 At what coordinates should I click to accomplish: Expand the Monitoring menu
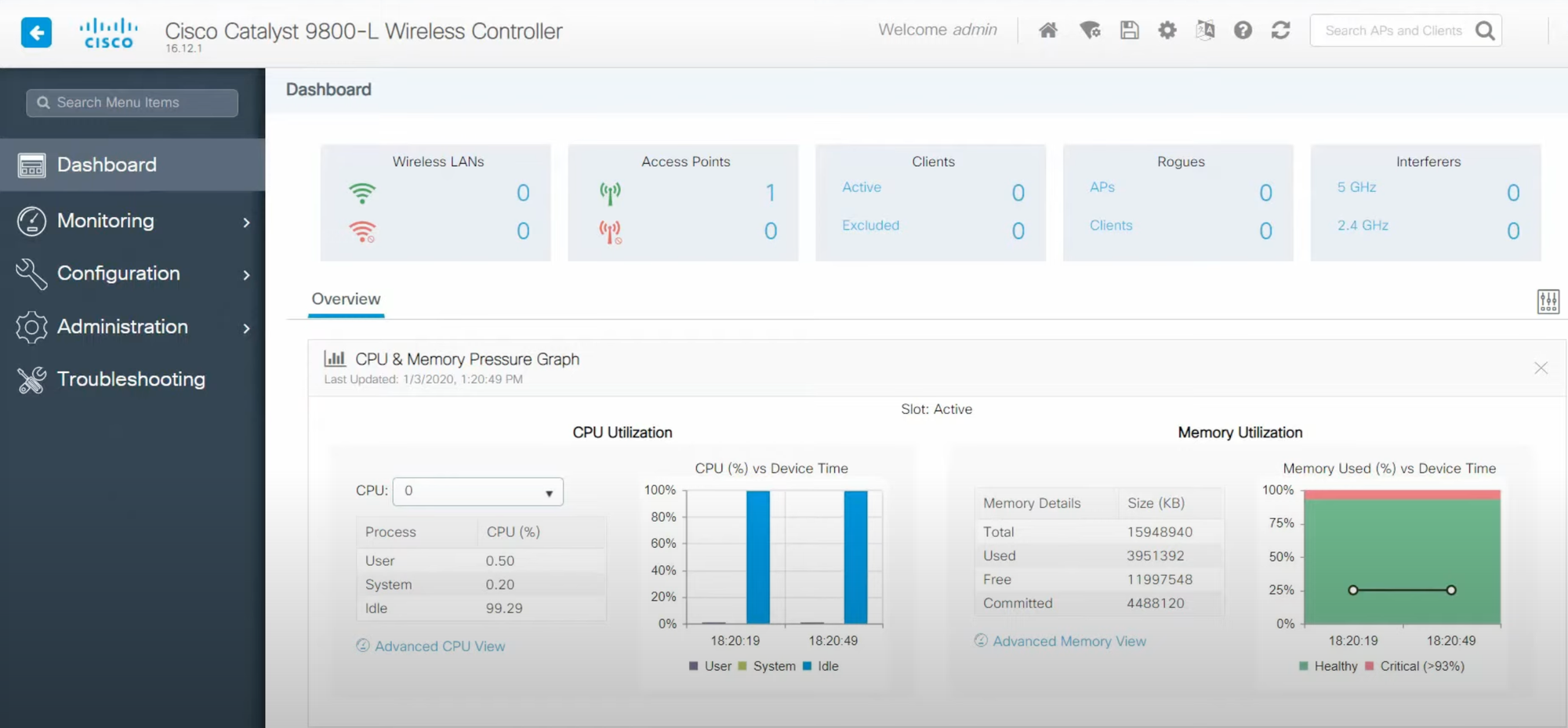pos(132,221)
